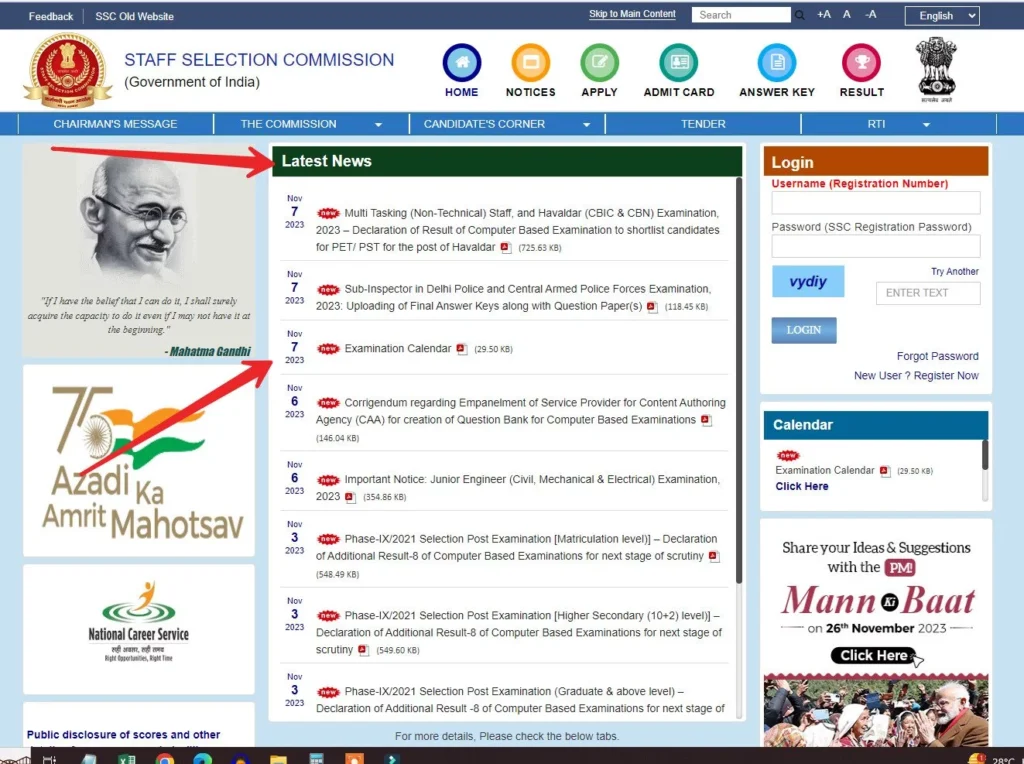This screenshot has width=1024, height=764.
Task: Open Sub-Inspector Delhi Police answer keys news
Action: click(513, 297)
